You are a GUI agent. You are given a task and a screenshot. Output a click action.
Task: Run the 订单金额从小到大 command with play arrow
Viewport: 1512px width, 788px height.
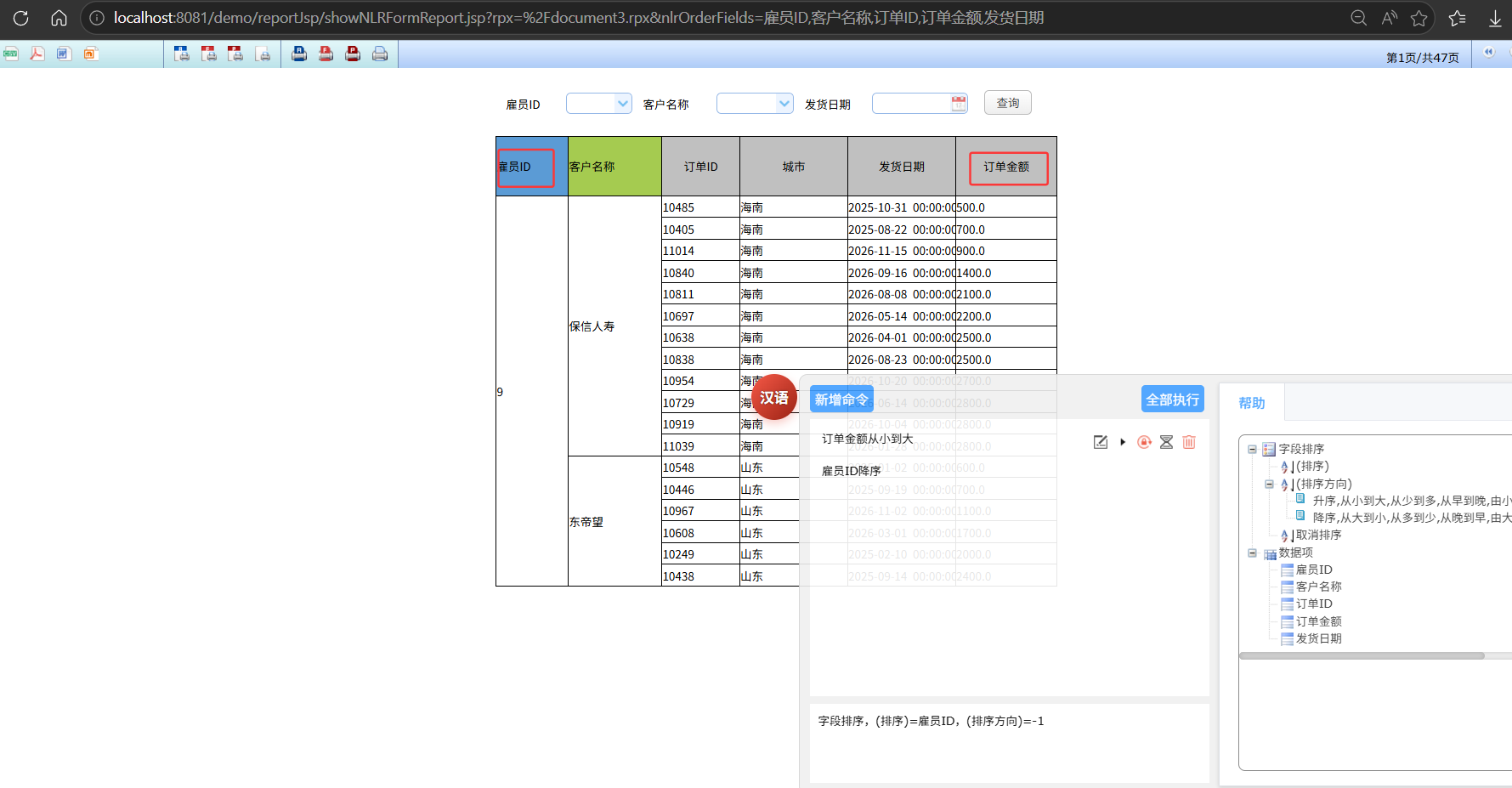(x=1123, y=442)
